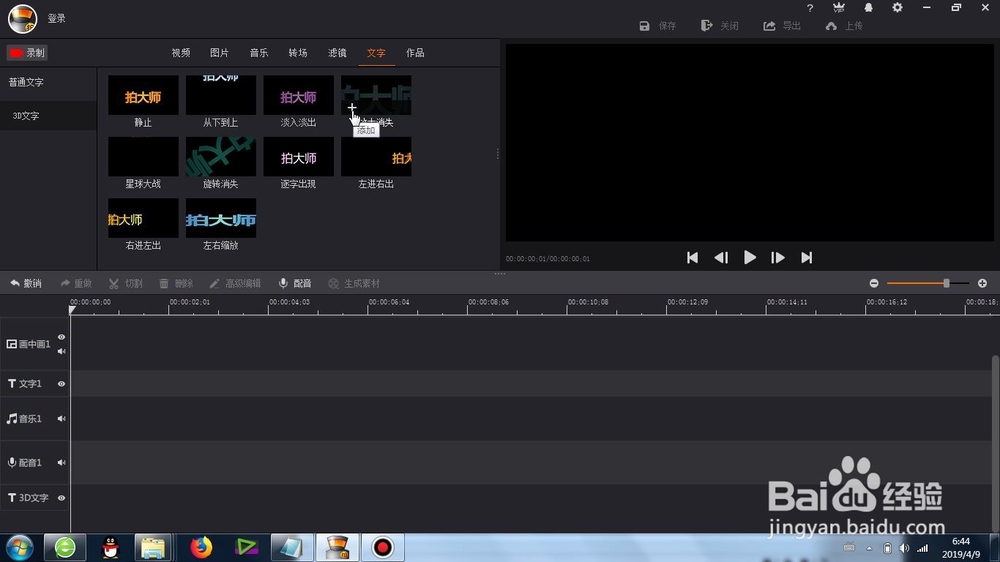
Task: Toggle visibility of 3D文字 track
Action: click(61, 498)
